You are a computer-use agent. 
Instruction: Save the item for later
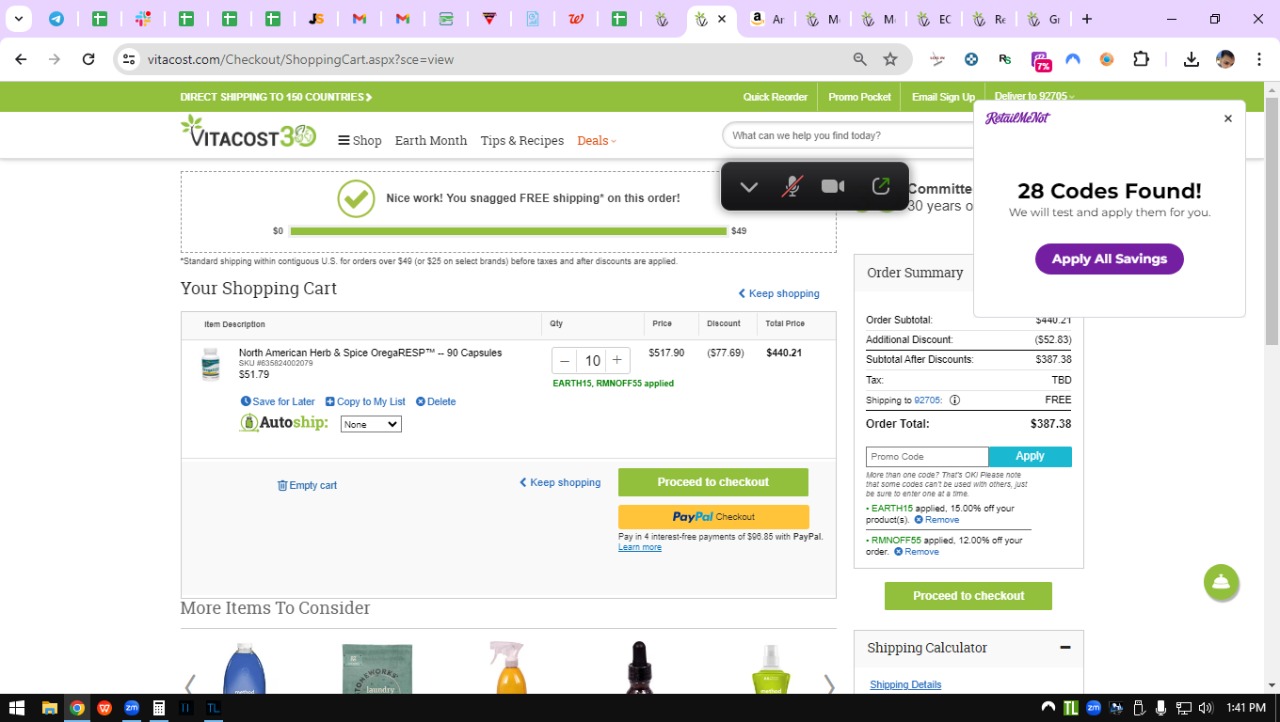278,402
